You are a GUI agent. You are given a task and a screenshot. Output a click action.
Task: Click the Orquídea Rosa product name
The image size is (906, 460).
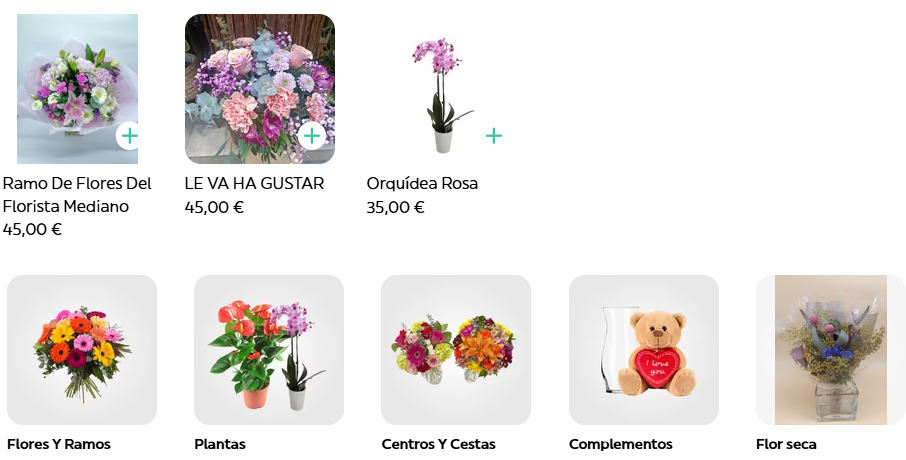[x=422, y=184]
